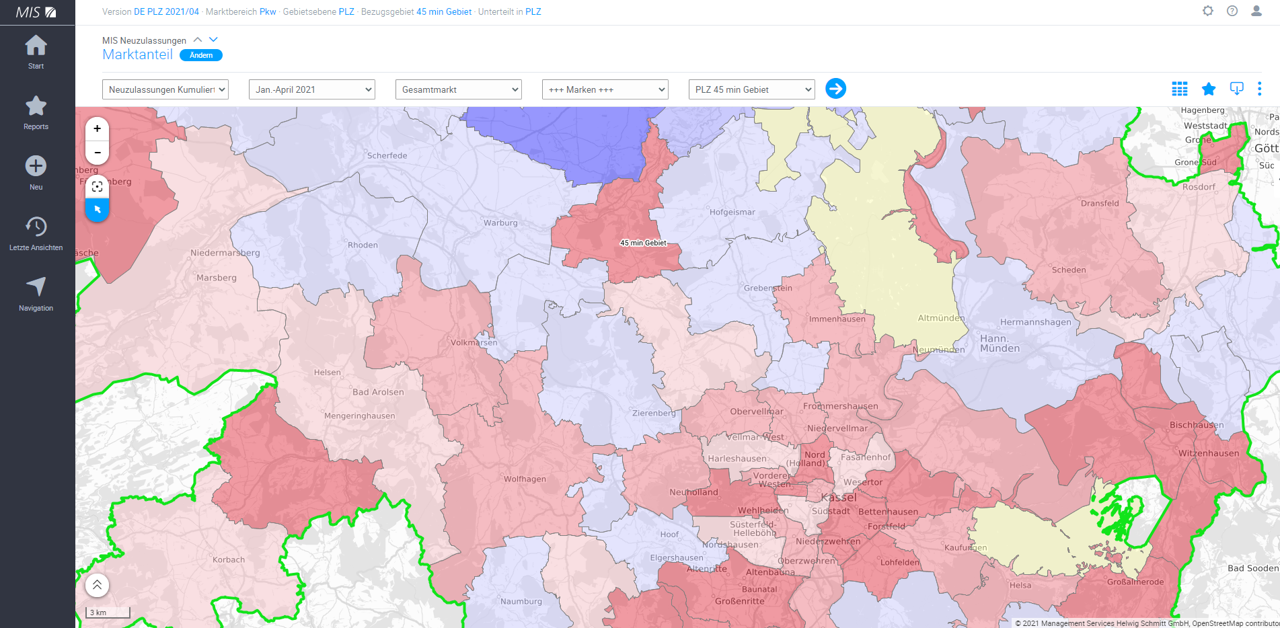Click the Helsa map label
1280x628 pixels.
click(x=1020, y=585)
